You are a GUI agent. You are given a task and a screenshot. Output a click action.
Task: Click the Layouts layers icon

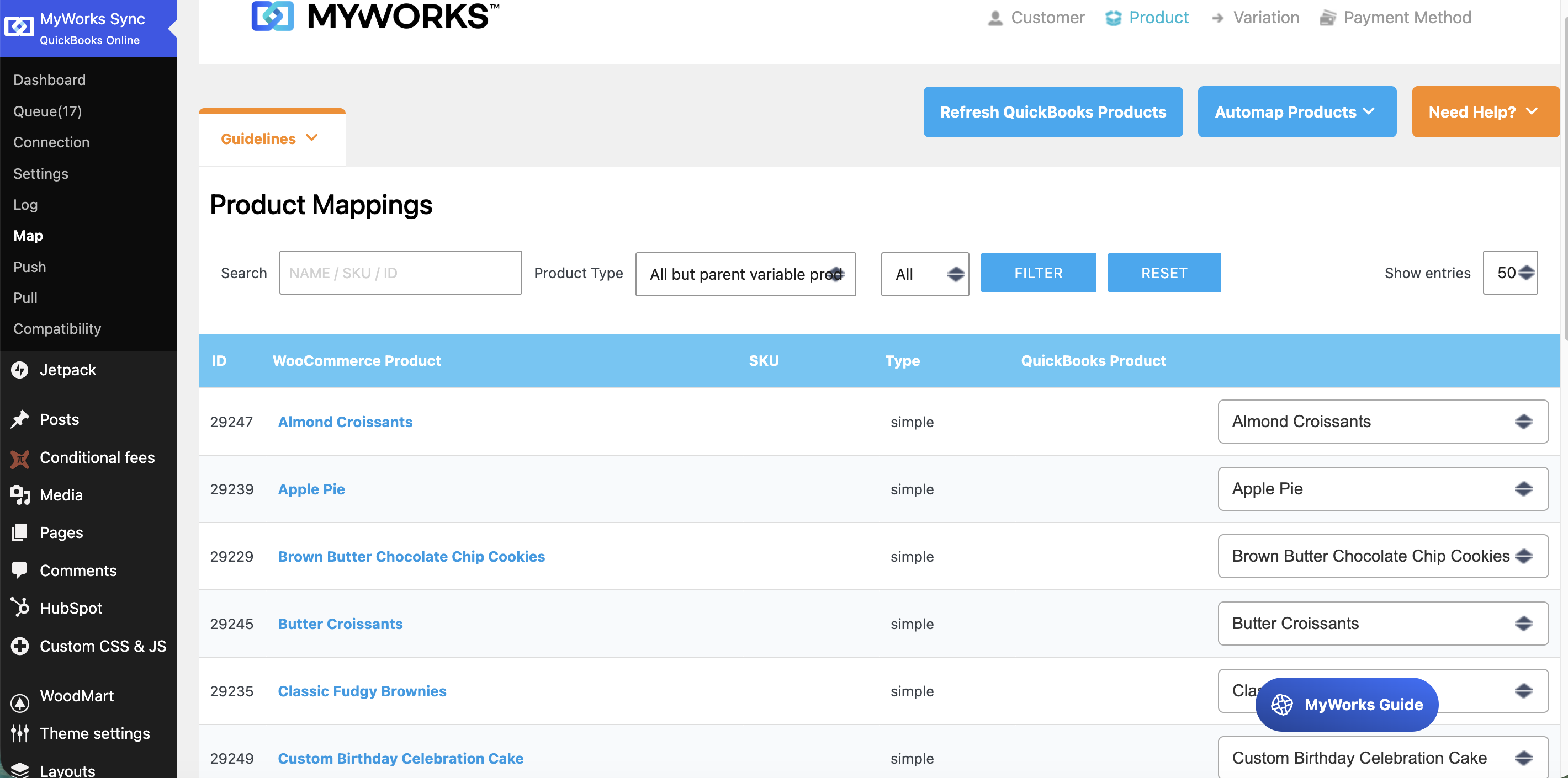(20, 770)
